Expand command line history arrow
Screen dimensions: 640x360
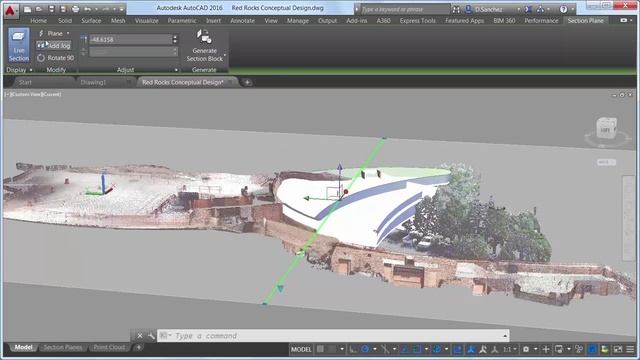coord(505,336)
